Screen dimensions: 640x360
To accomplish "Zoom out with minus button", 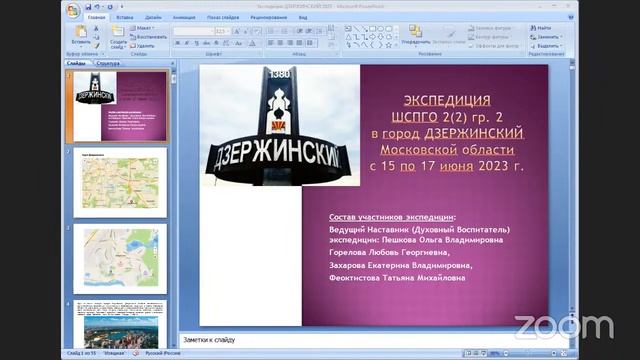I will [506, 353].
